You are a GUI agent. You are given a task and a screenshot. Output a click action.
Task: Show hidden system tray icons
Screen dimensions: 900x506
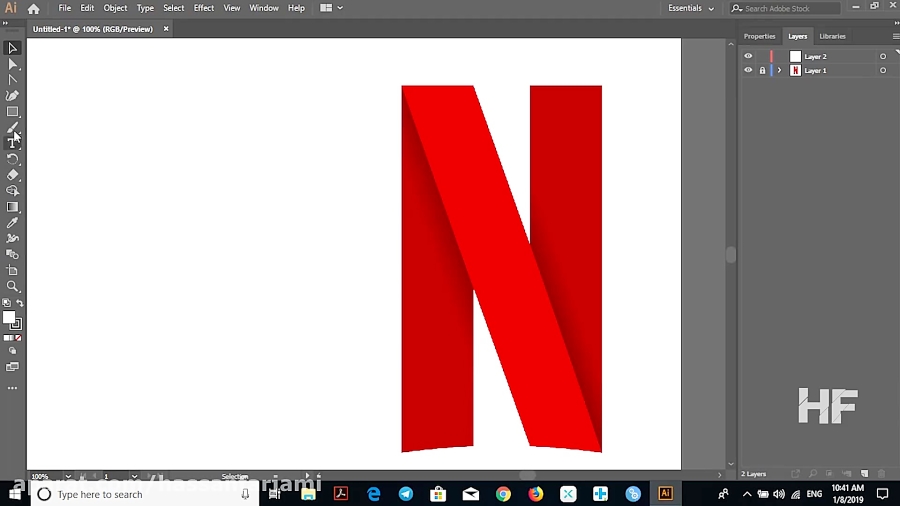point(747,493)
